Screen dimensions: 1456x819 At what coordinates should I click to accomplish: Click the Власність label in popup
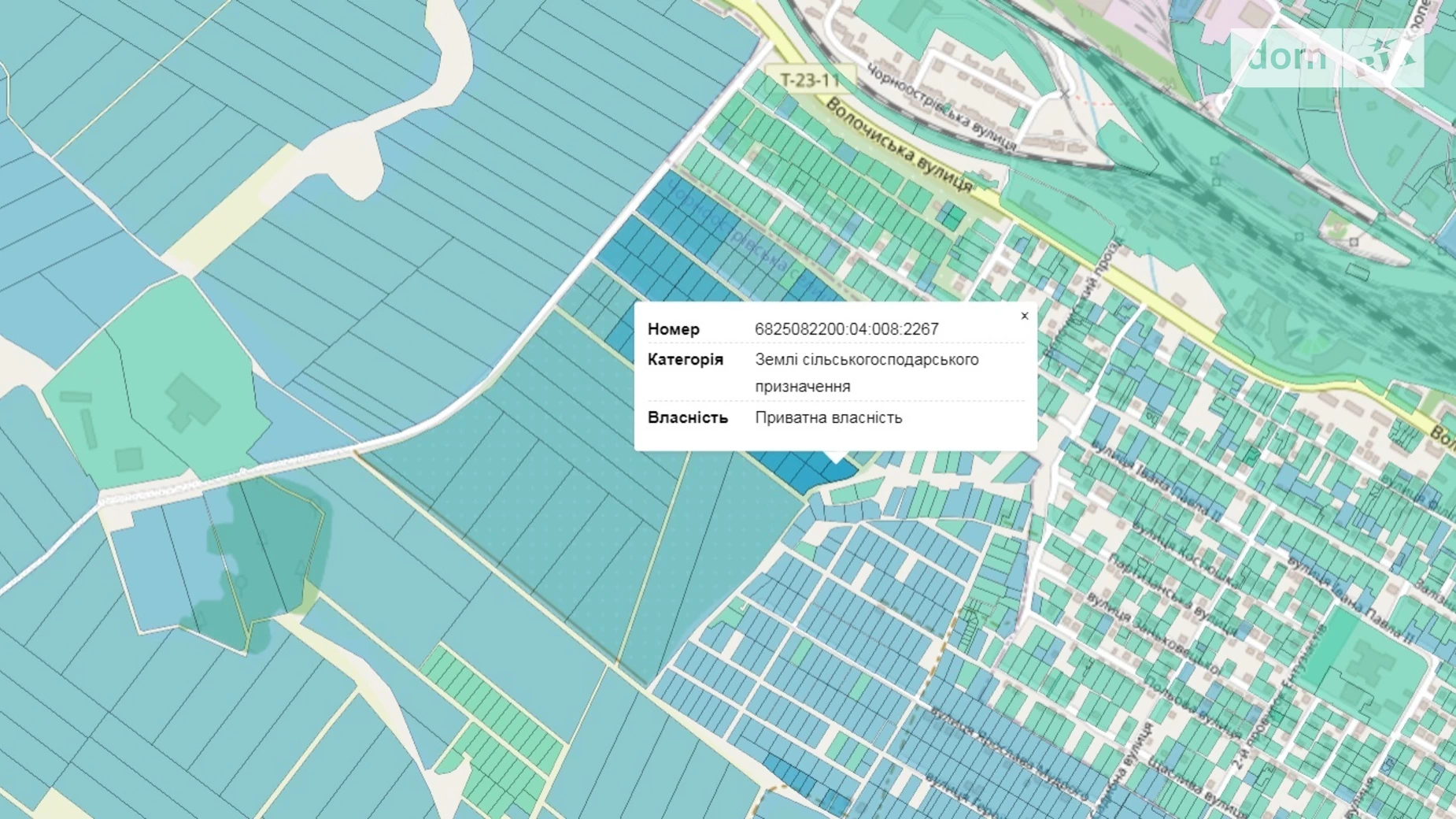click(x=687, y=417)
